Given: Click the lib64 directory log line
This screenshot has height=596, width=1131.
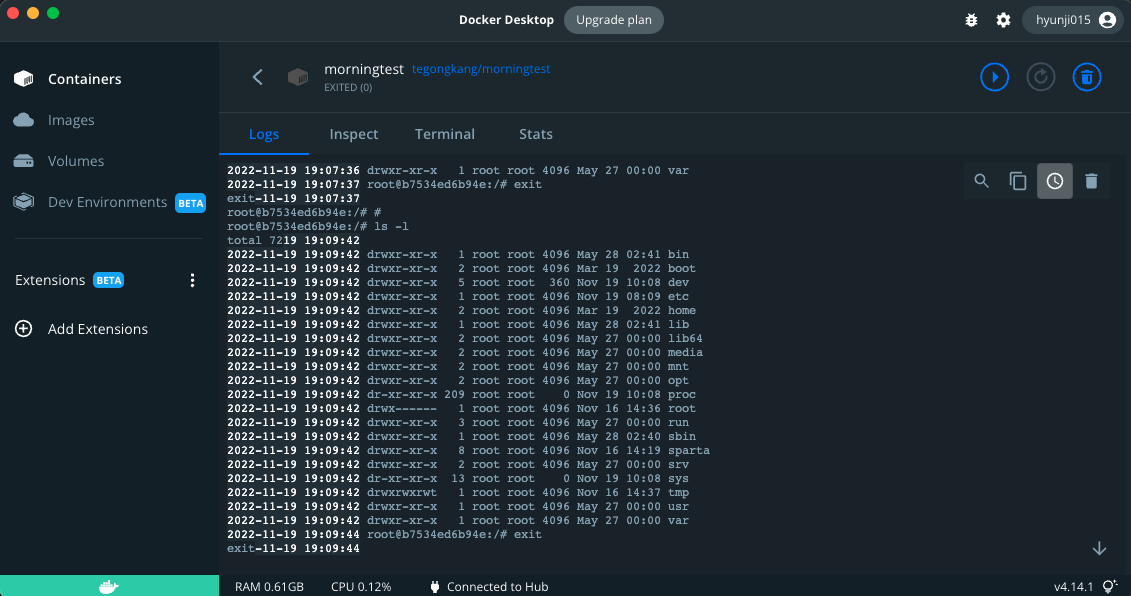Looking at the screenshot, I should pyautogui.click(x=465, y=338).
